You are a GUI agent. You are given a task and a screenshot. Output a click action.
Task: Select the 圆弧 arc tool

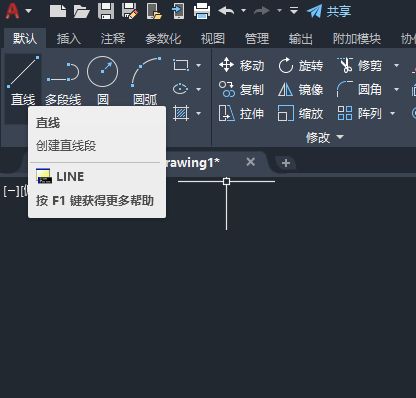point(145,81)
